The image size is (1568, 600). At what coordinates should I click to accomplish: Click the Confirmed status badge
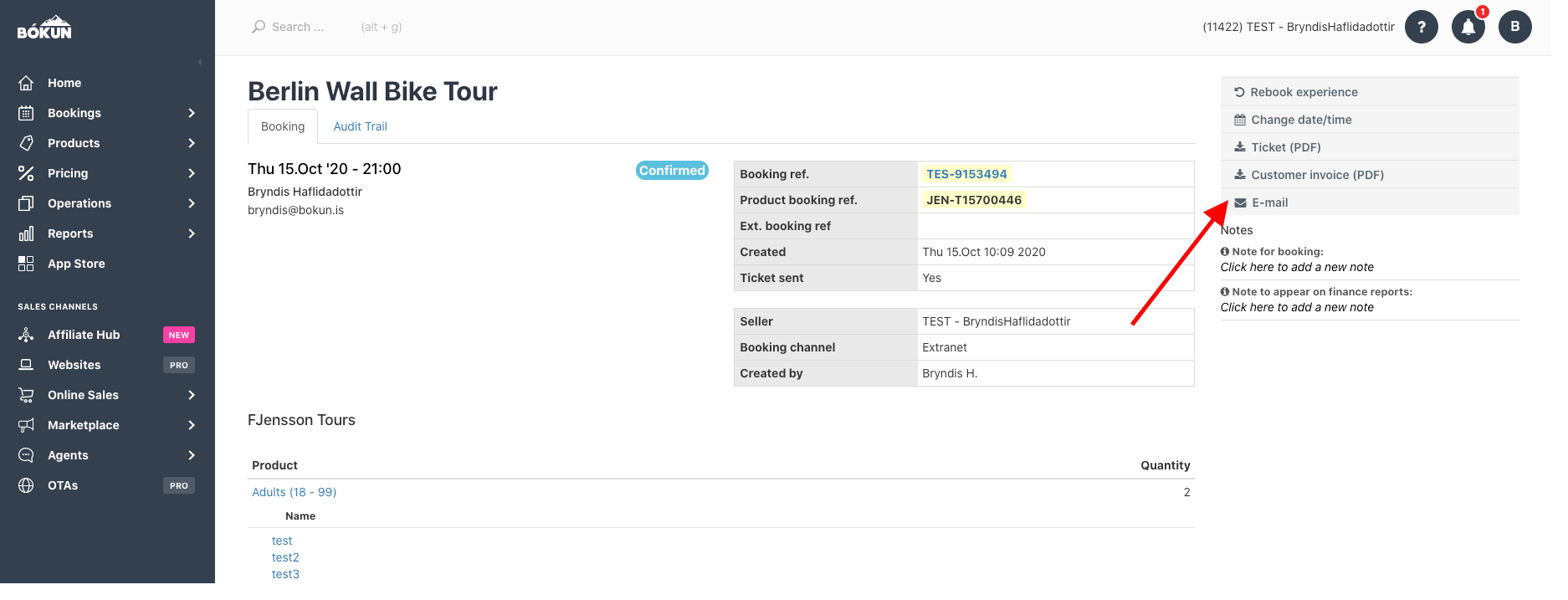[672, 171]
